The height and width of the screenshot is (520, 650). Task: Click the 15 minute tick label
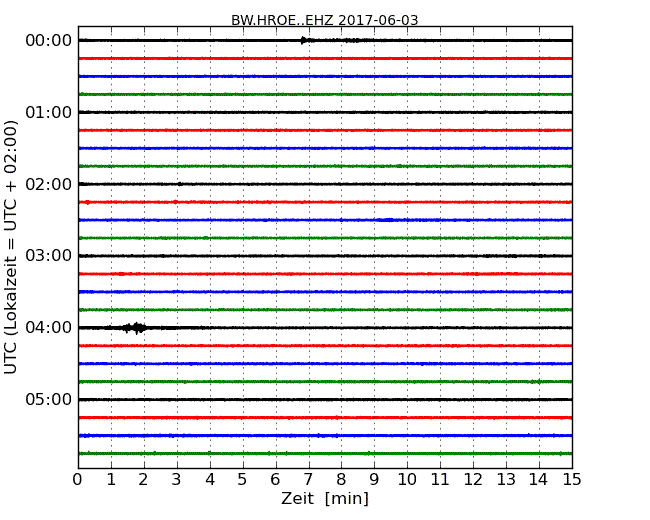tap(572, 479)
